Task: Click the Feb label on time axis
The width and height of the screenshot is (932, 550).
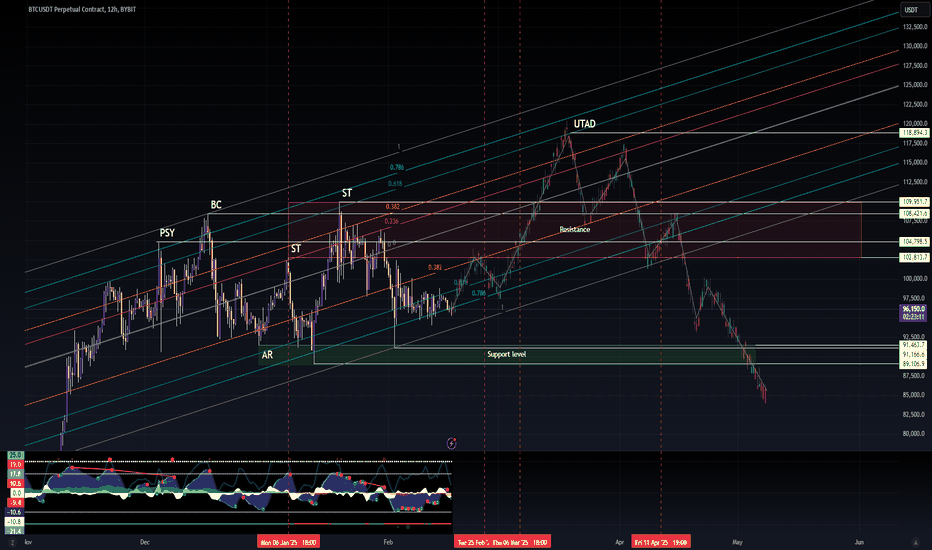Action: click(388, 542)
